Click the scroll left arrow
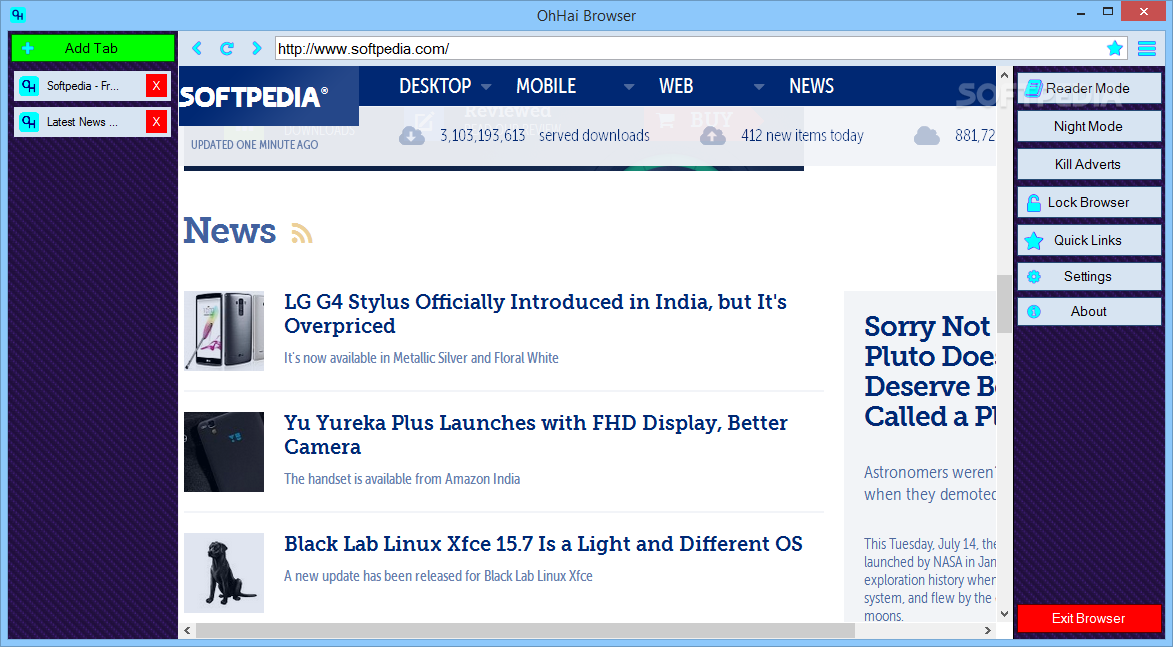This screenshot has width=1173, height=647. tap(187, 631)
